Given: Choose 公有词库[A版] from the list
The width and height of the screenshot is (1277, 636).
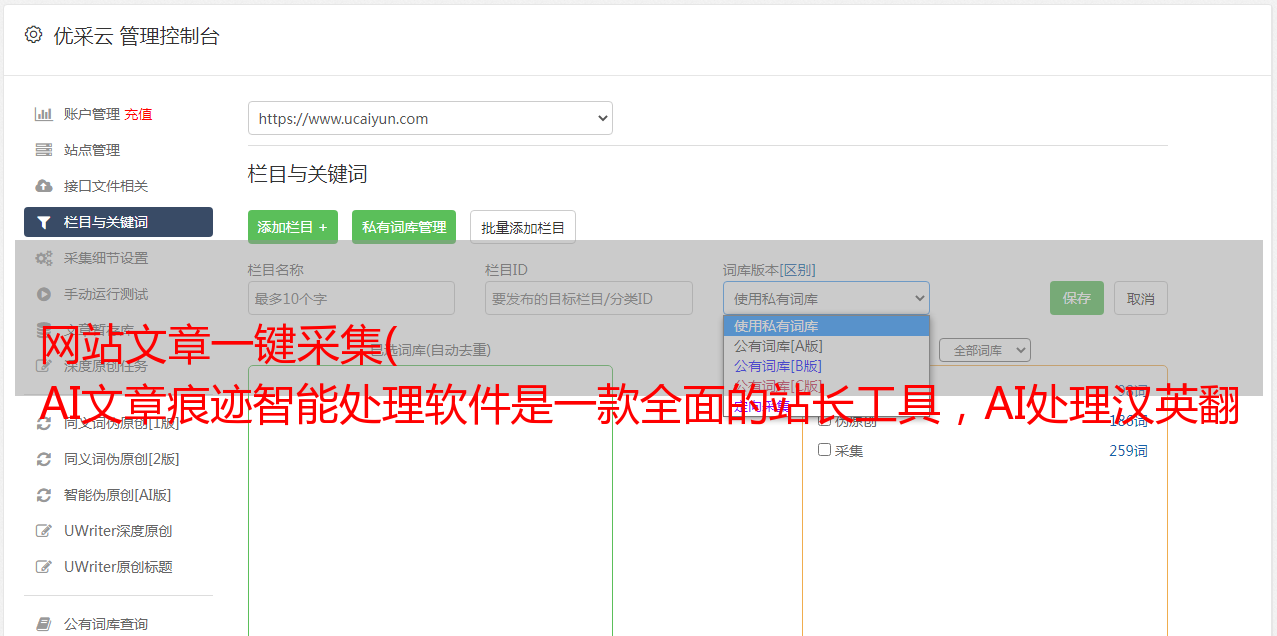Looking at the screenshot, I should (x=826, y=346).
